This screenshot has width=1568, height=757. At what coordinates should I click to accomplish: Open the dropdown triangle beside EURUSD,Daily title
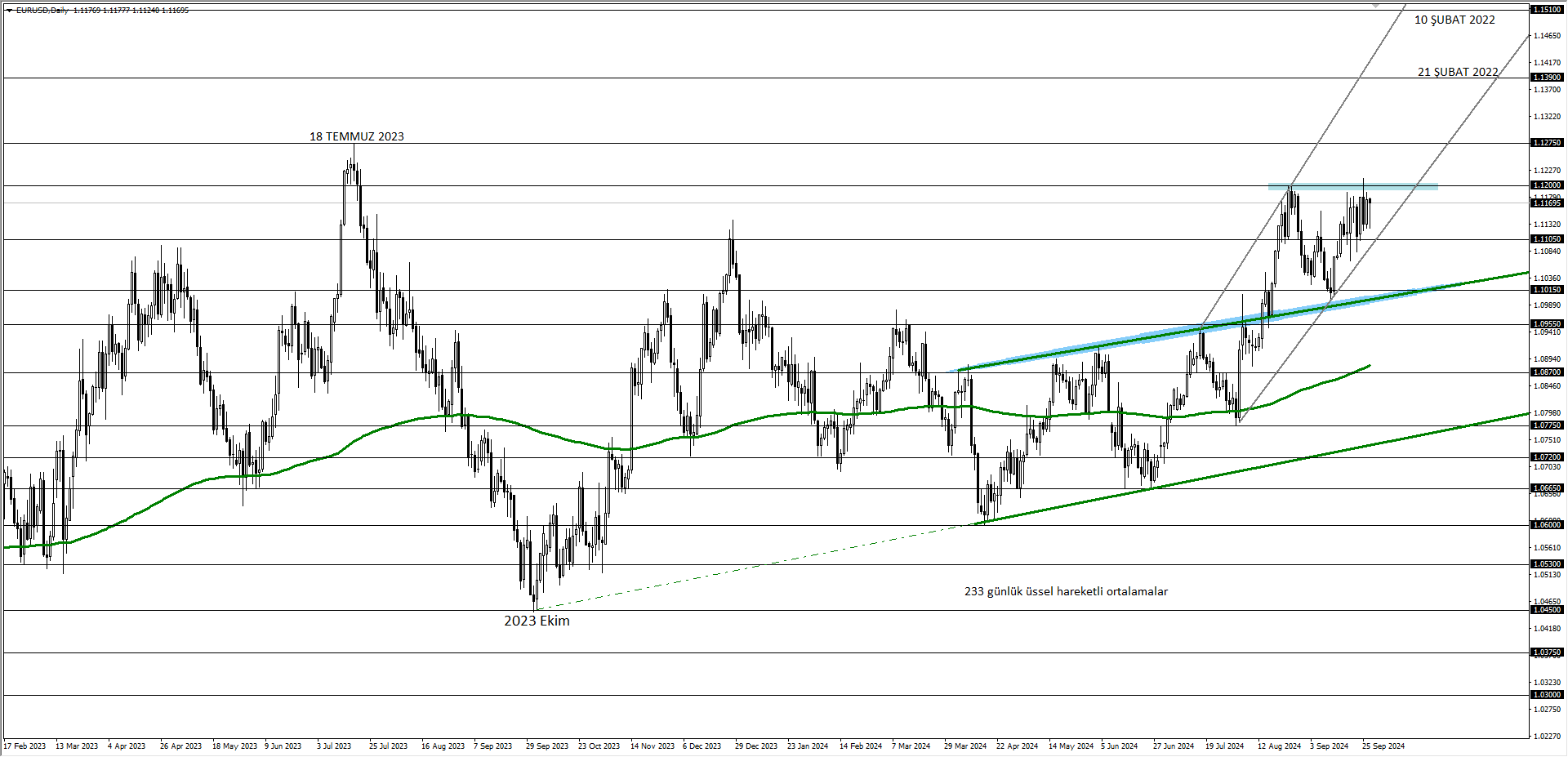[x=9, y=11]
